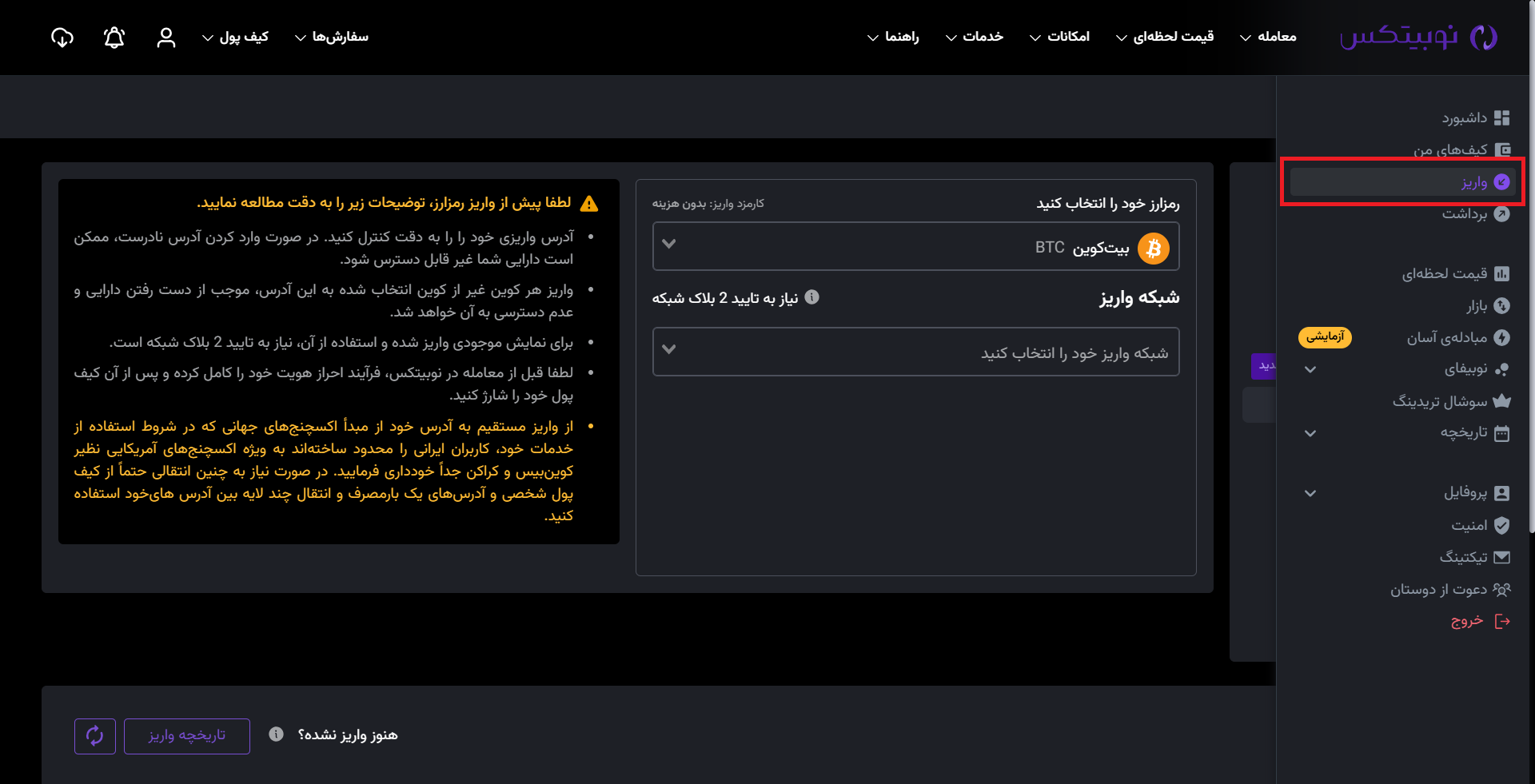Click the Nobitex logo
Viewport: 1535px width, 784px height.
(1418, 37)
